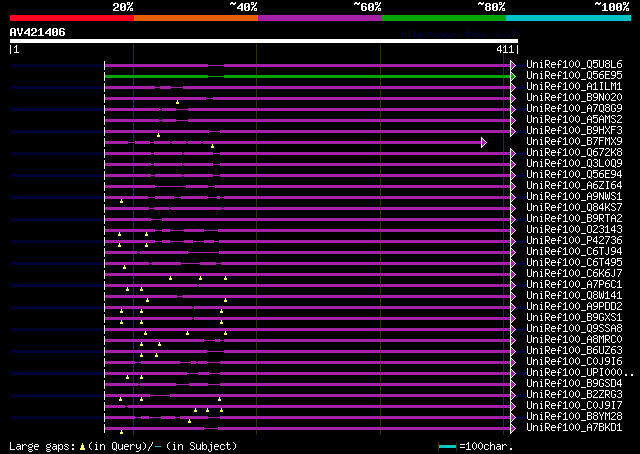Click the cyan ~100% legend color segment

click(x=569, y=18)
